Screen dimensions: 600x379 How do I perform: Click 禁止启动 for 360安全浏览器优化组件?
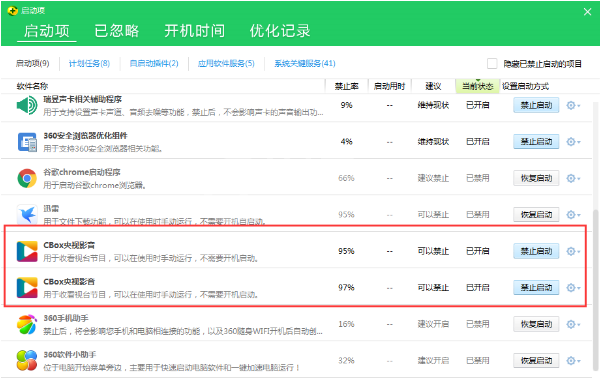point(536,142)
